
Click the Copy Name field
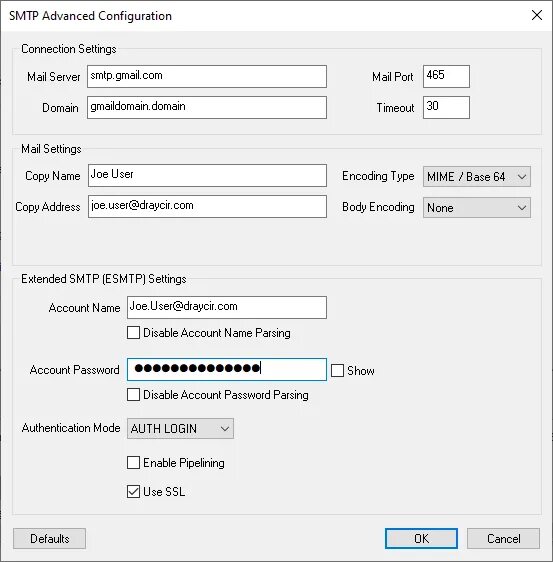coord(207,176)
